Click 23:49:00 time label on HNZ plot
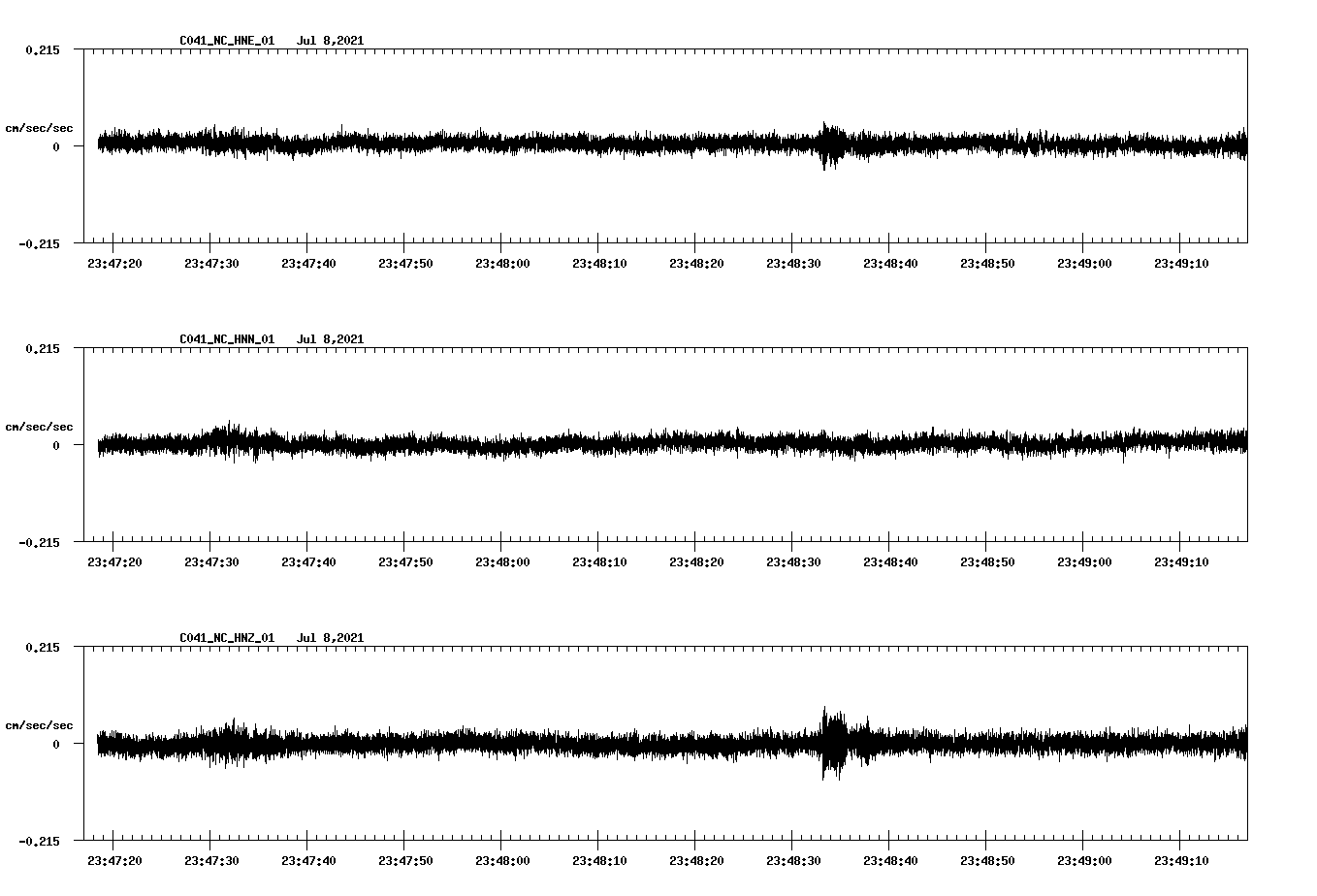1317x896 pixels. tap(1084, 861)
